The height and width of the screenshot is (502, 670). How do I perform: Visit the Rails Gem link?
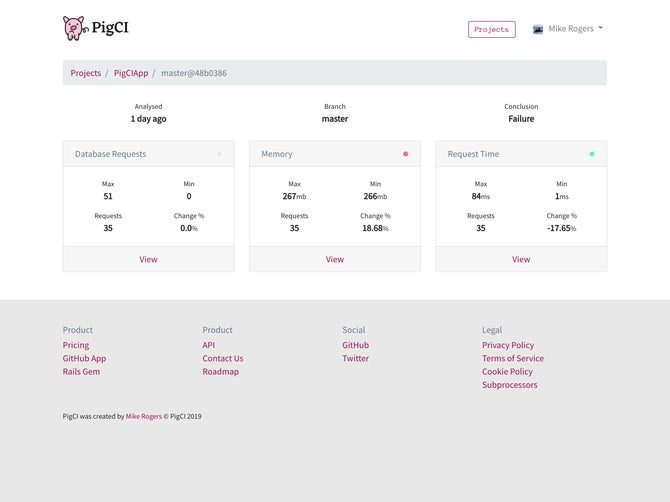click(81, 372)
